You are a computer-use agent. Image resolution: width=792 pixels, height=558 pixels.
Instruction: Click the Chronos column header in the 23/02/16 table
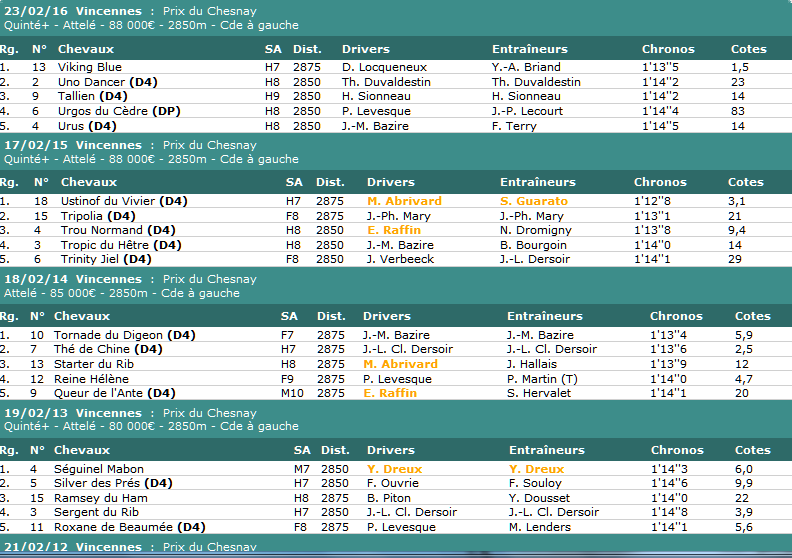[668, 49]
